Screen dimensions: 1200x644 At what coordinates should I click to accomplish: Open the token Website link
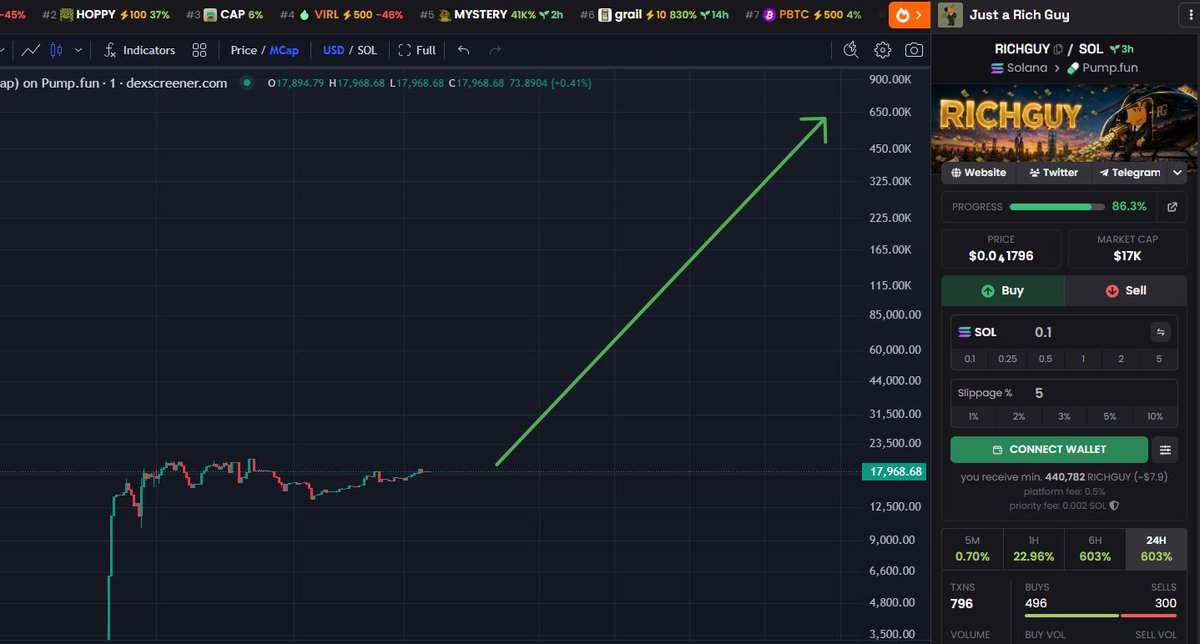tap(979, 172)
